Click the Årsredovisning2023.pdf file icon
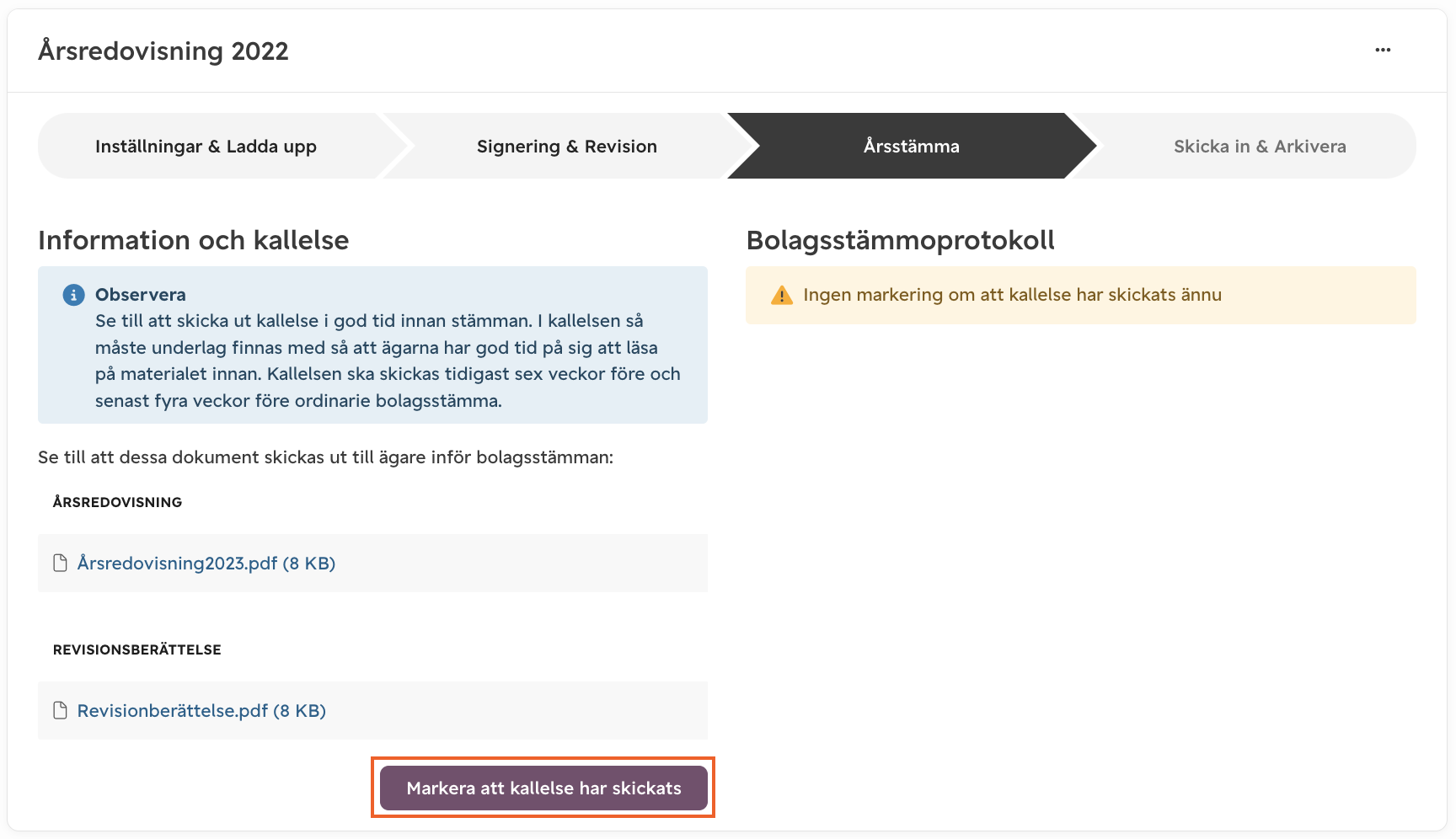The height and width of the screenshot is (839, 1456). click(60, 563)
